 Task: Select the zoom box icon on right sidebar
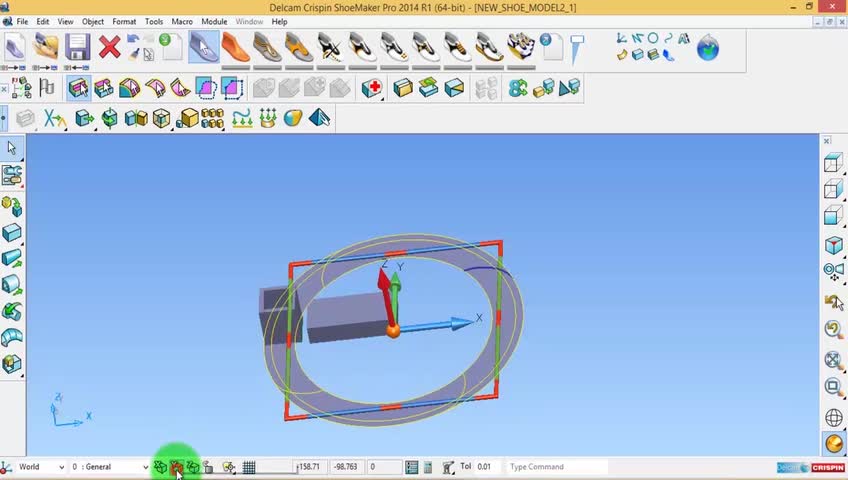(x=833, y=386)
